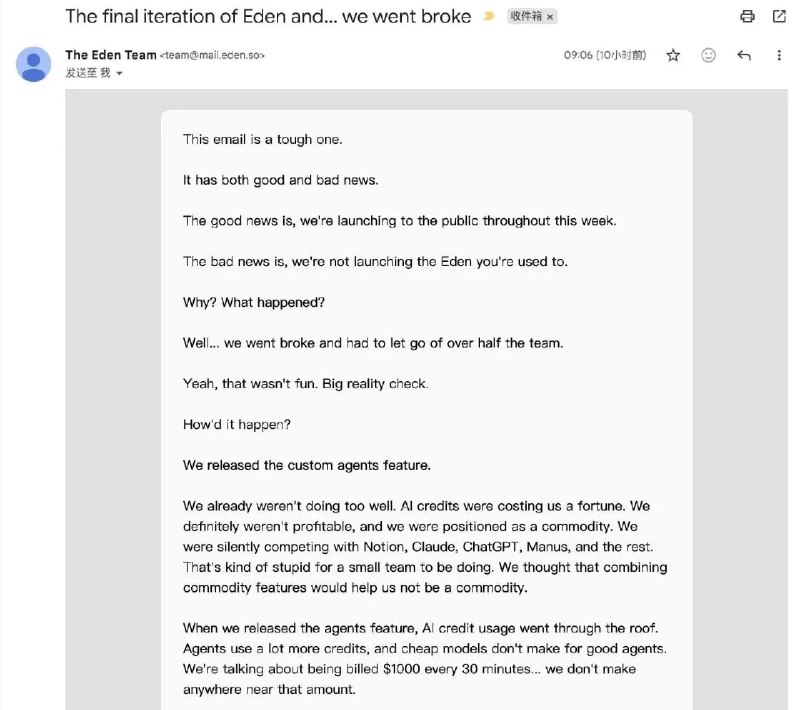The height and width of the screenshot is (710, 800).
Task: Click the team@mail.eden.so email address
Action: click(x=212, y=55)
